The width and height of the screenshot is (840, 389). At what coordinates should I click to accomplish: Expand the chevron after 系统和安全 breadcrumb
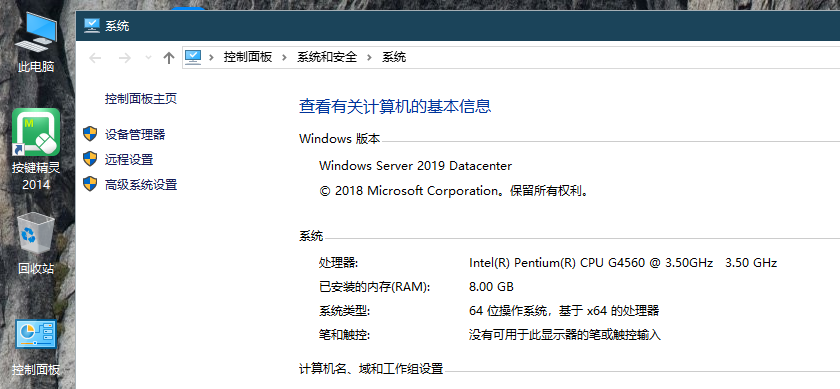369,57
